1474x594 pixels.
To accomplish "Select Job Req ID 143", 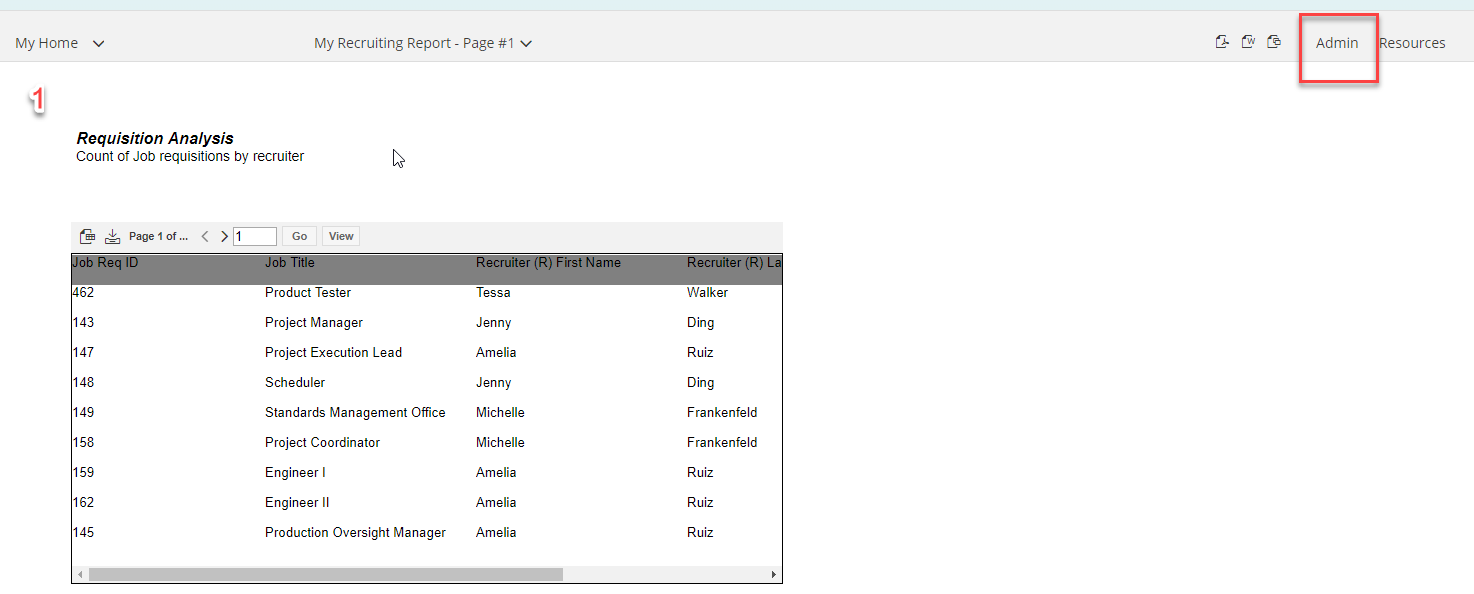I will [83, 323].
